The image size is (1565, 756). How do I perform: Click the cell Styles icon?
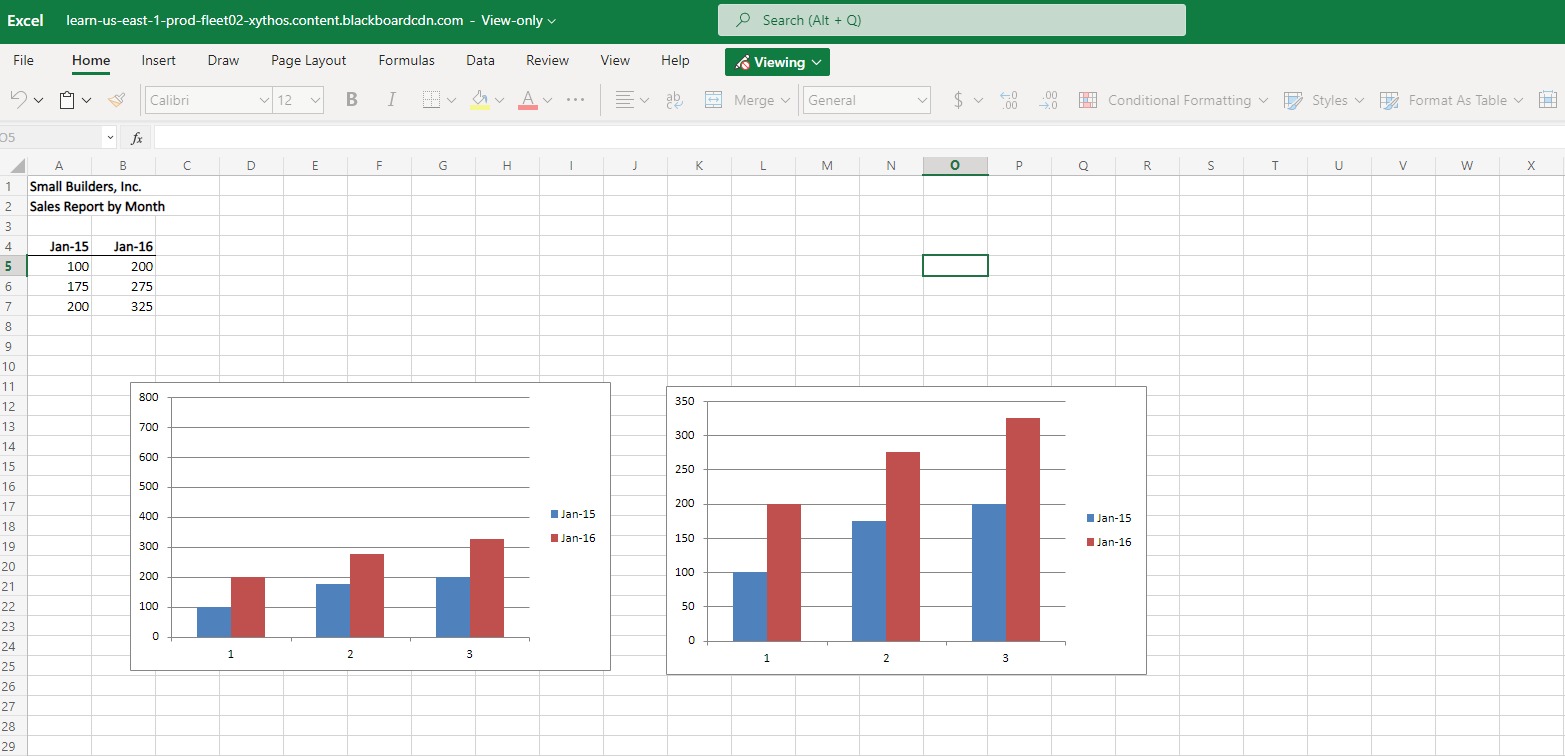(1293, 100)
